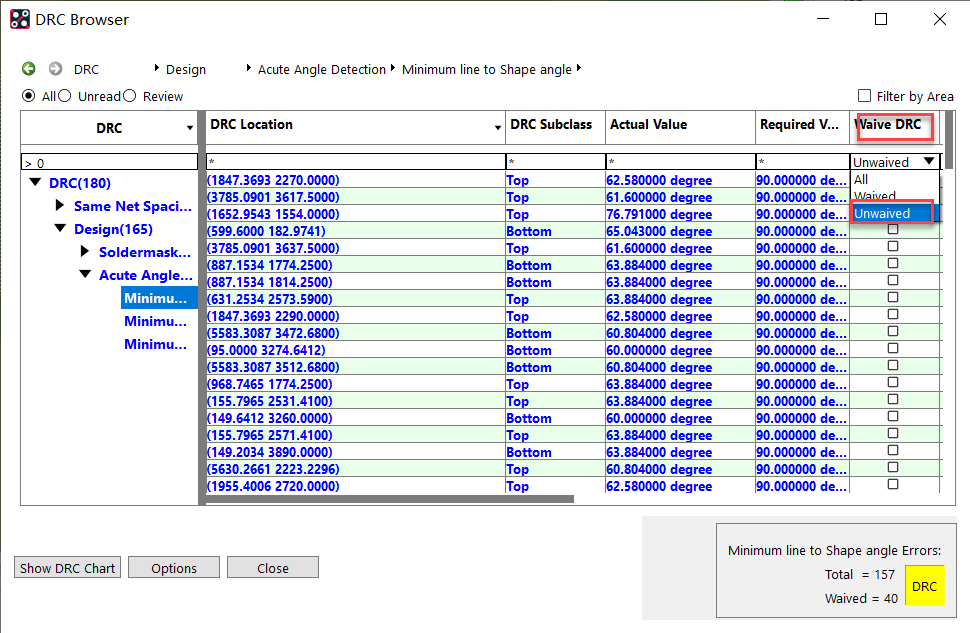Image resolution: width=970 pixels, height=633 pixels.
Task: Click the gray forward navigation arrow
Action: 56,69
